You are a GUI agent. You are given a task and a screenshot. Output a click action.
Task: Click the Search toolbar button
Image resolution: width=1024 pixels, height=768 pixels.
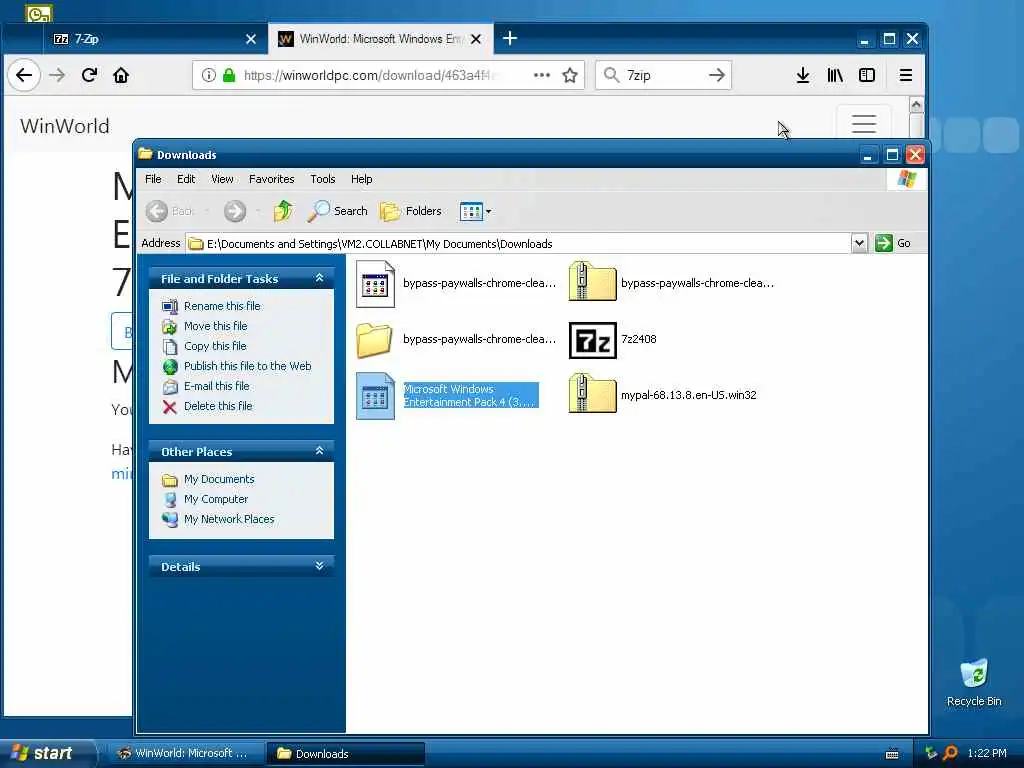338,211
